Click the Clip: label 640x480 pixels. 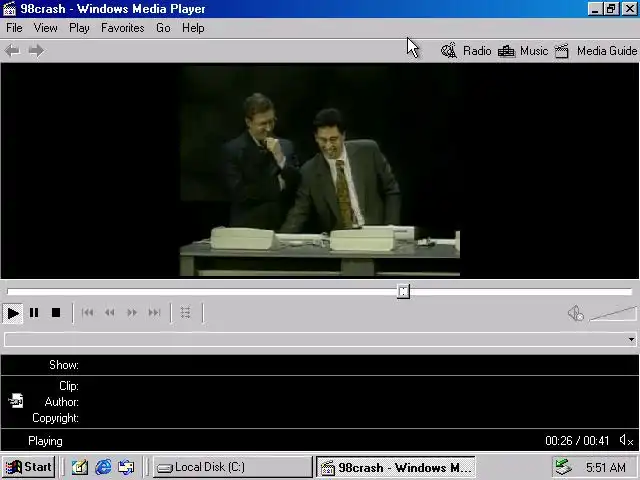pos(69,386)
